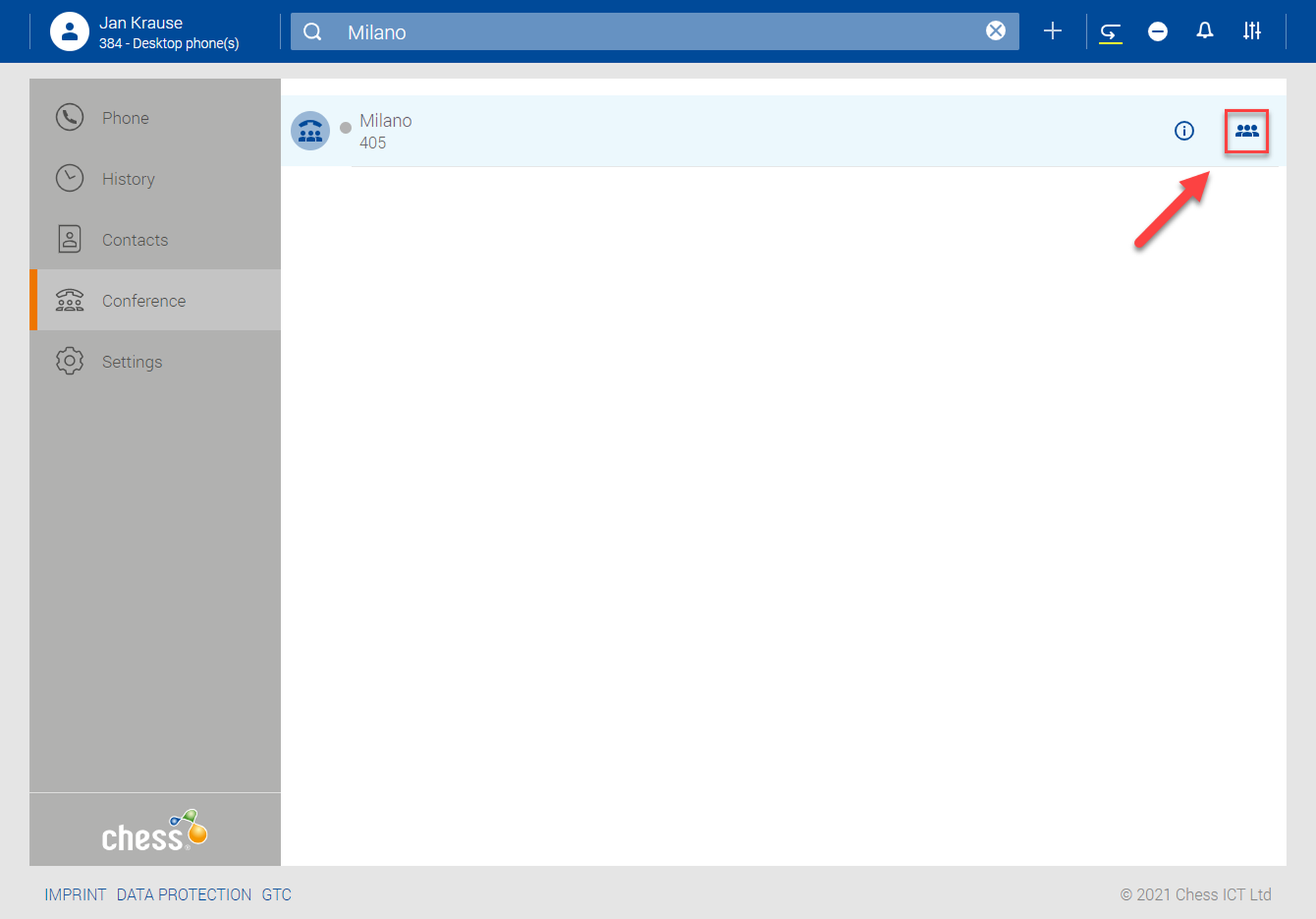
Task: Open call forwarding icon in header
Action: [1110, 32]
